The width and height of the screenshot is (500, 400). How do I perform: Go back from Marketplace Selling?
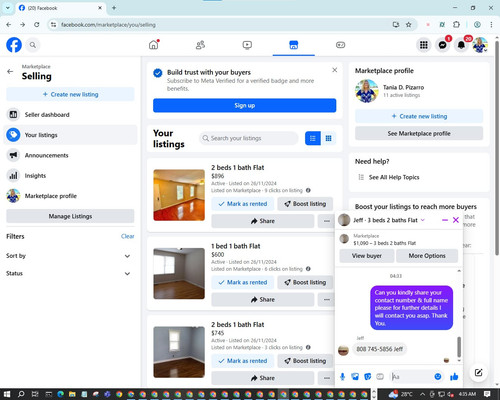click(10, 71)
